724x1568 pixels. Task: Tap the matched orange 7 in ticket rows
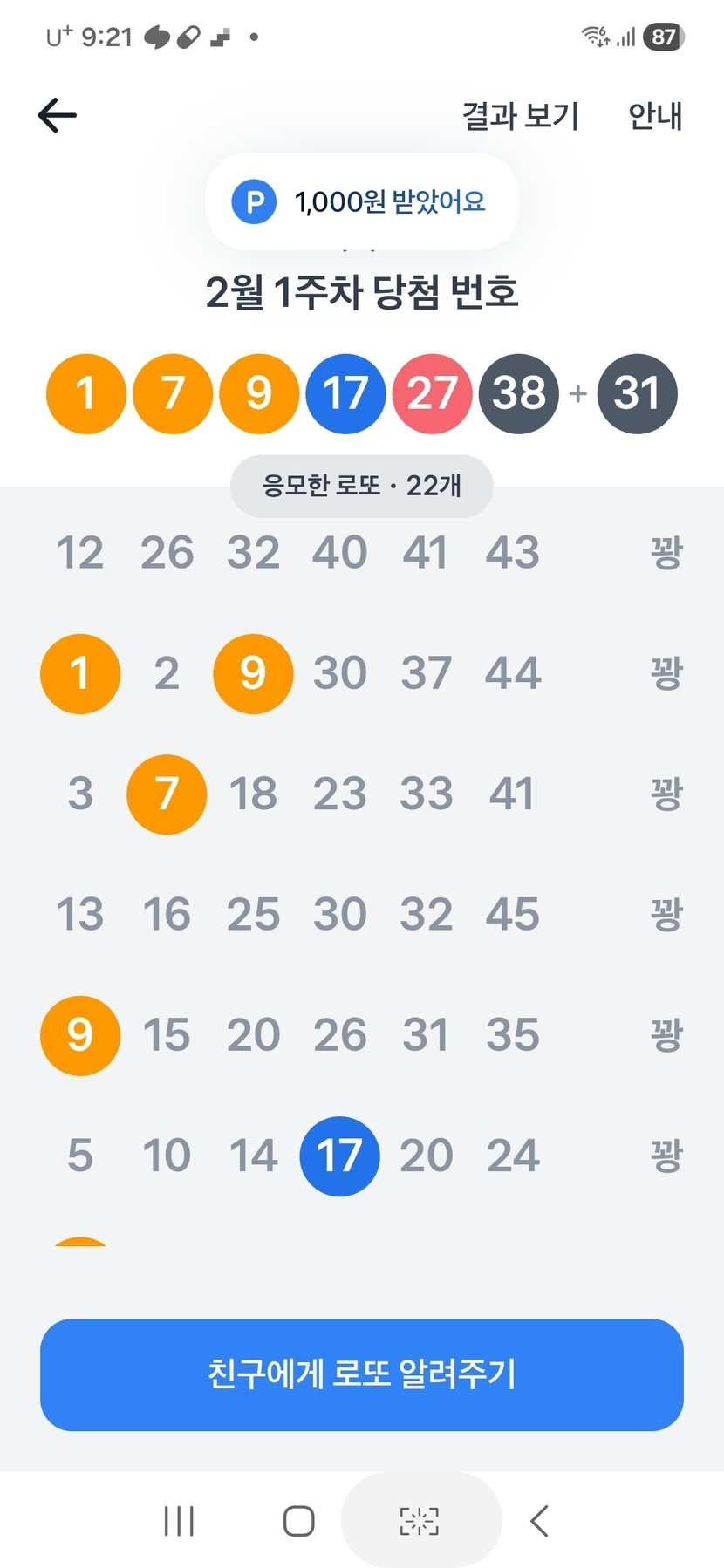pyautogui.click(x=167, y=794)
